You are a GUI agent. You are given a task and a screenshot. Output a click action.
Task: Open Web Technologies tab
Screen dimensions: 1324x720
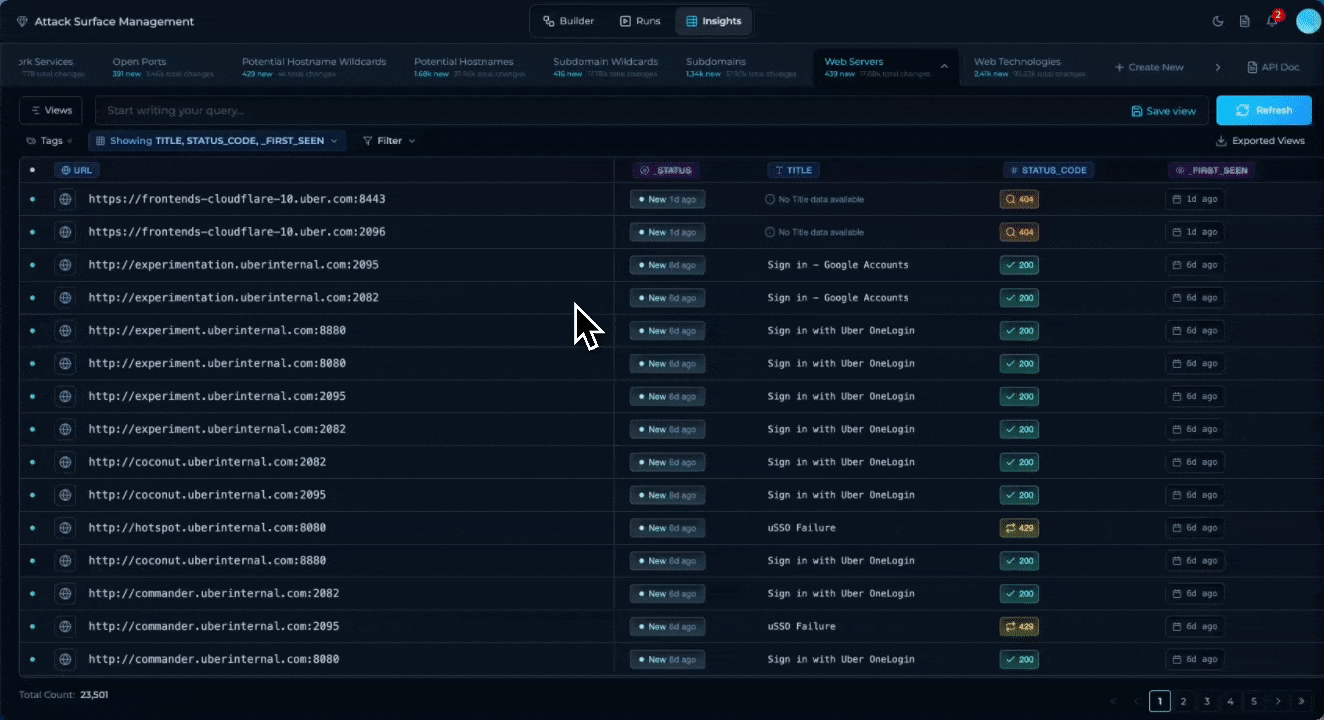pos(1028,67)
